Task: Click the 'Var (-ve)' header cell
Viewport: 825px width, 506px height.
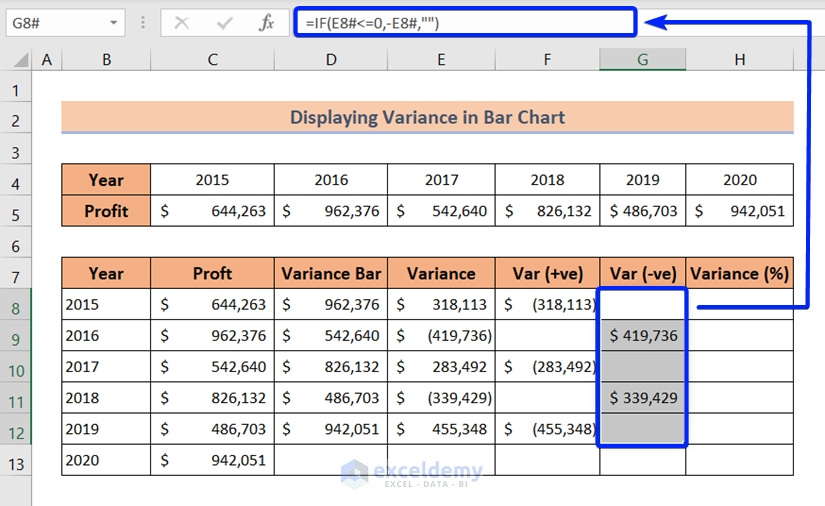Action: 642,274
